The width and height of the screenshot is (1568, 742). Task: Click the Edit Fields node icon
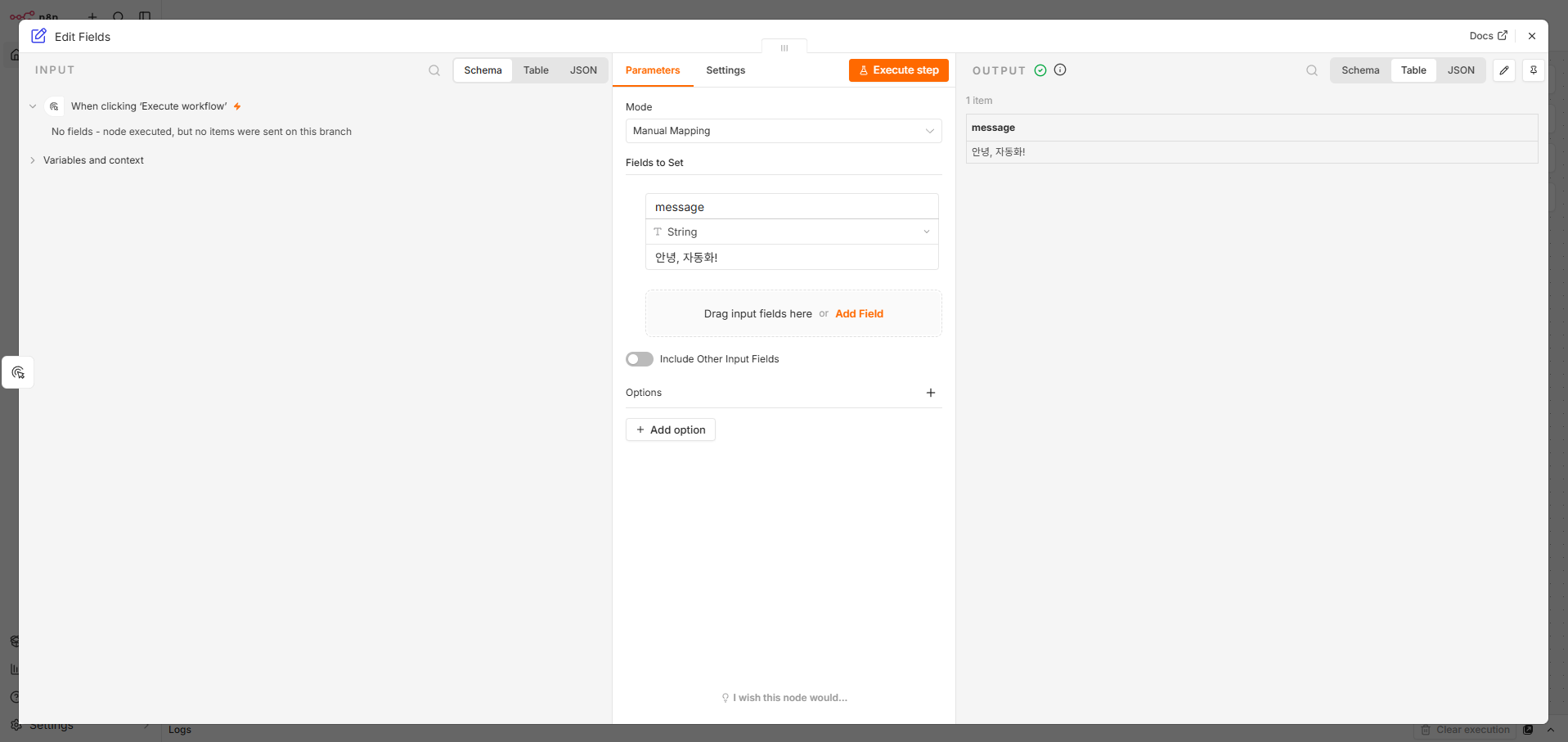click(38, 36)
